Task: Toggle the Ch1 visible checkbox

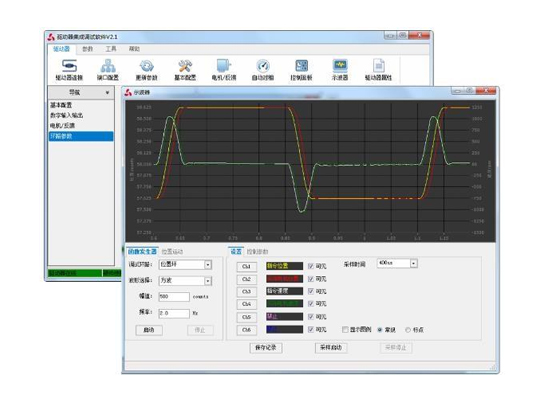Action: point(311,266)
